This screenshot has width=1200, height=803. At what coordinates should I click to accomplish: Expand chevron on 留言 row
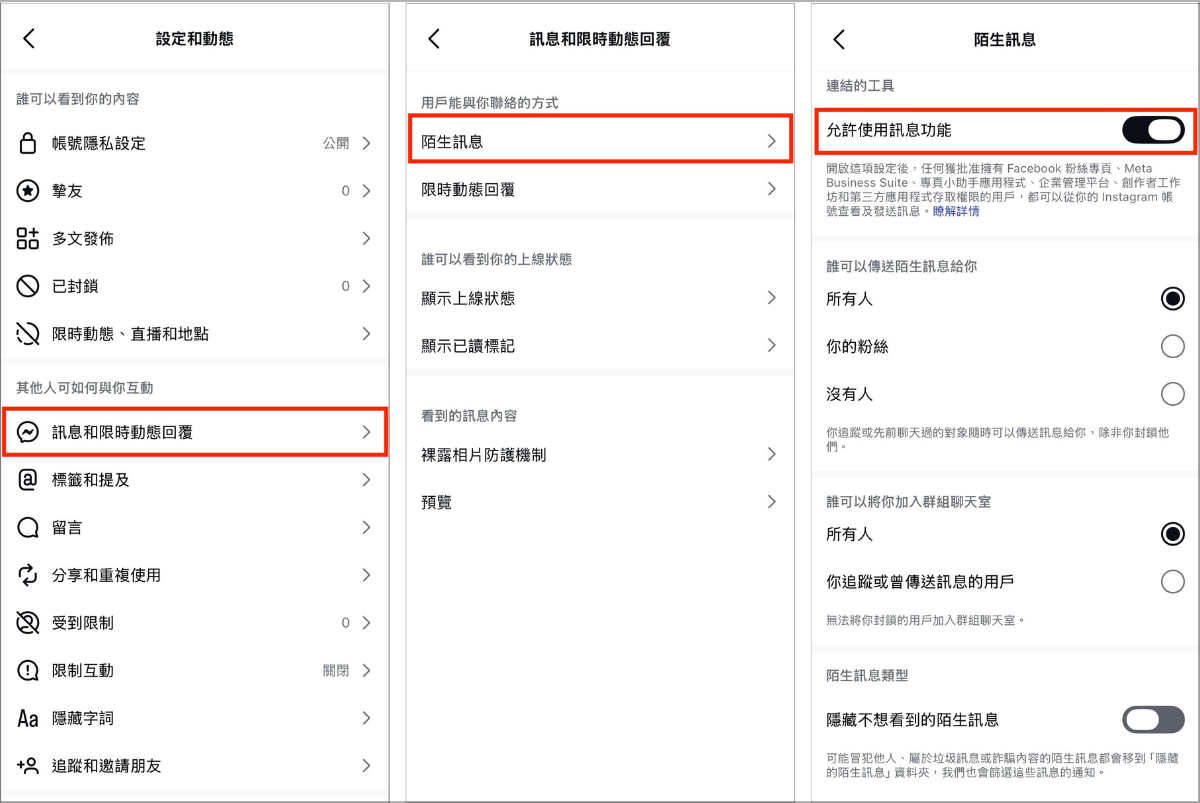coord(366,527)
